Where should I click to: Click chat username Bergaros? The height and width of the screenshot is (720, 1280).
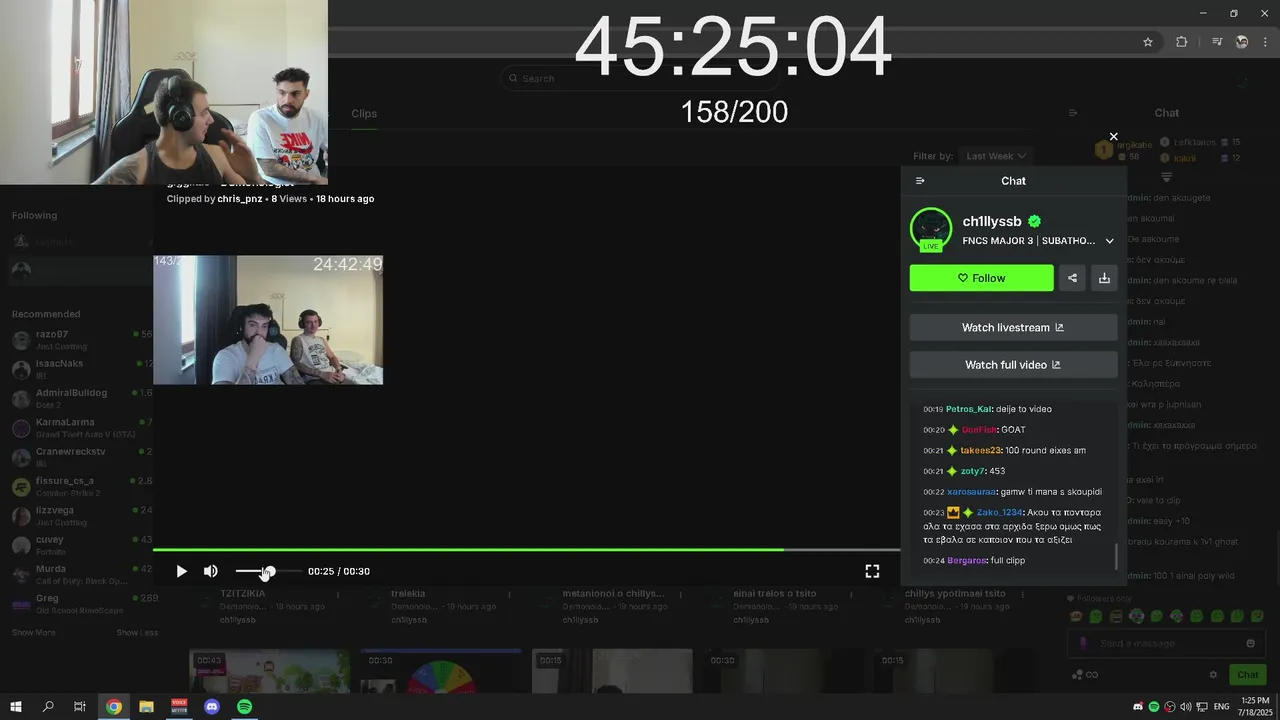(966, 561)
